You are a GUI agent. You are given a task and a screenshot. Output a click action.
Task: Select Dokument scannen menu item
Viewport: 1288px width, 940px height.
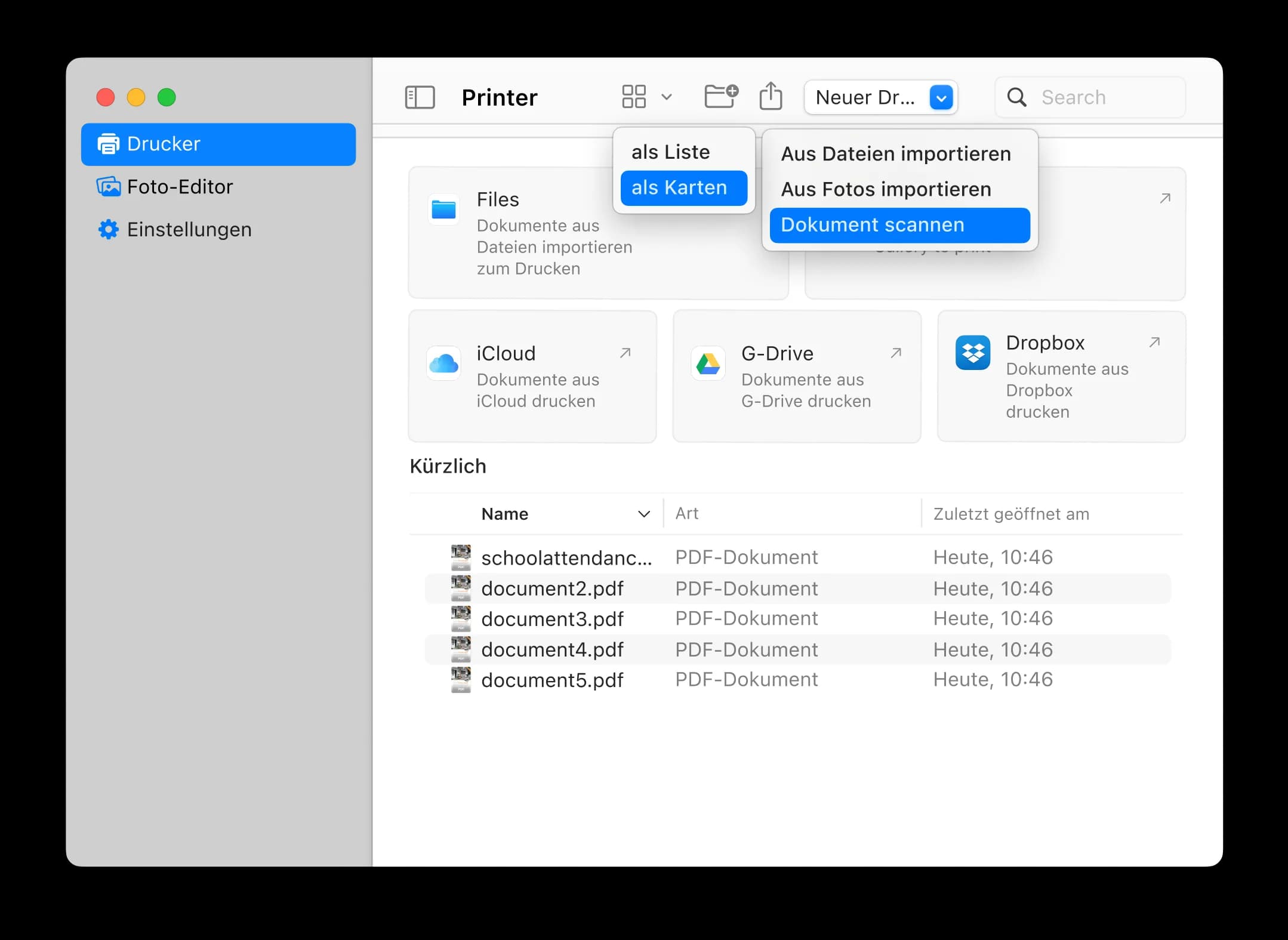click(x=899, y=225)
